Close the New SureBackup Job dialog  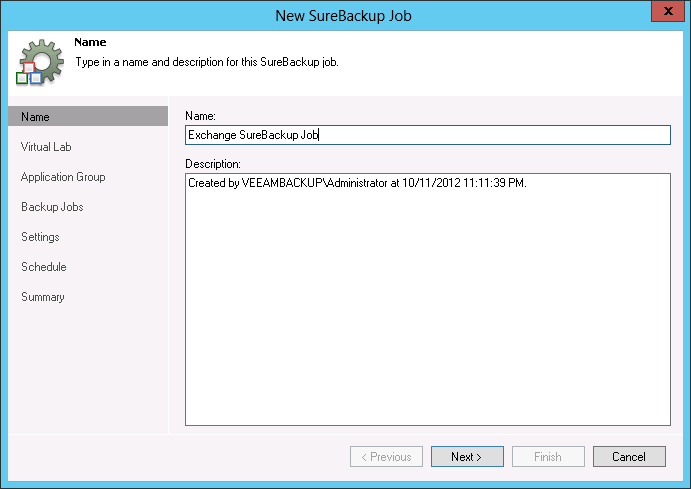pyautogui.click(x=668, y=11)
